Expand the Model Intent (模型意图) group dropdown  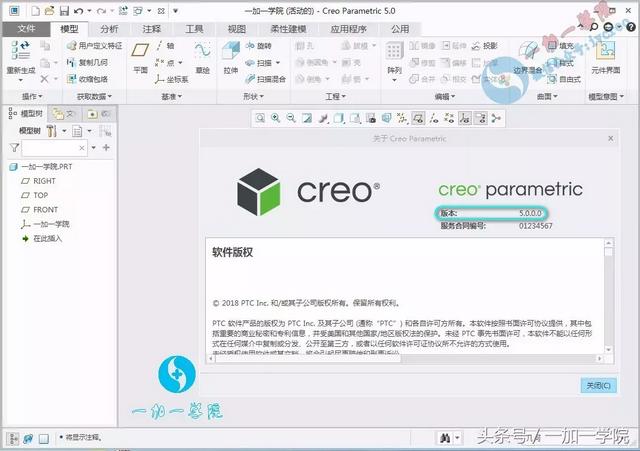[606, 96]
